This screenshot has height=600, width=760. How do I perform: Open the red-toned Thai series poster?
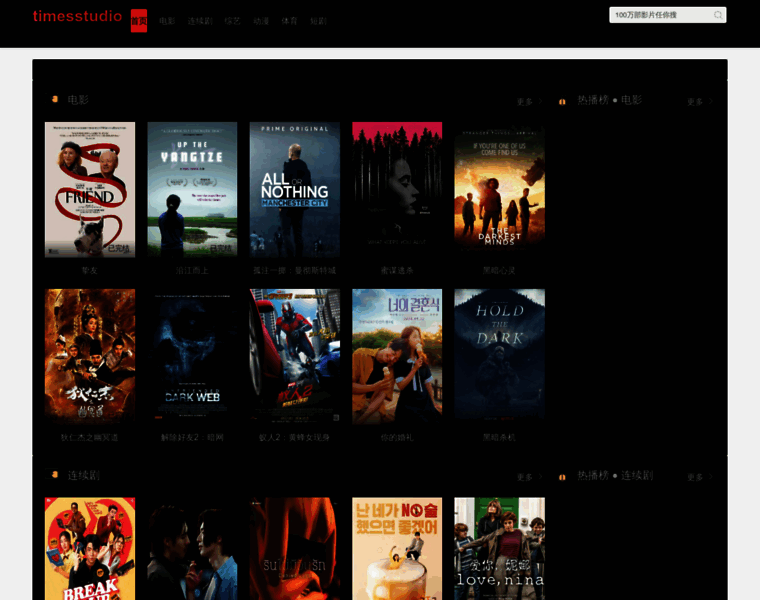point(295,549)
